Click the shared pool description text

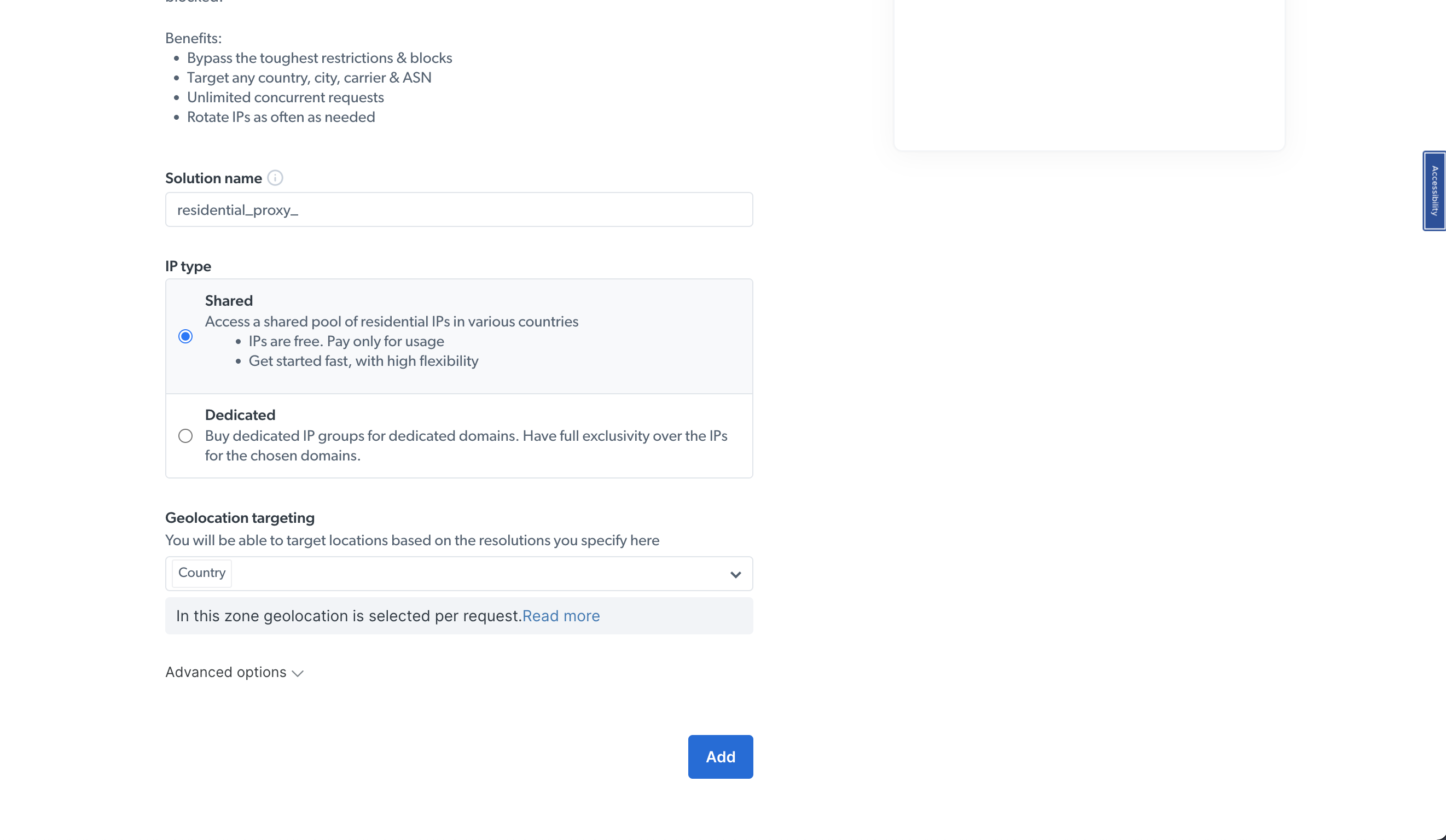coord(391,322)
